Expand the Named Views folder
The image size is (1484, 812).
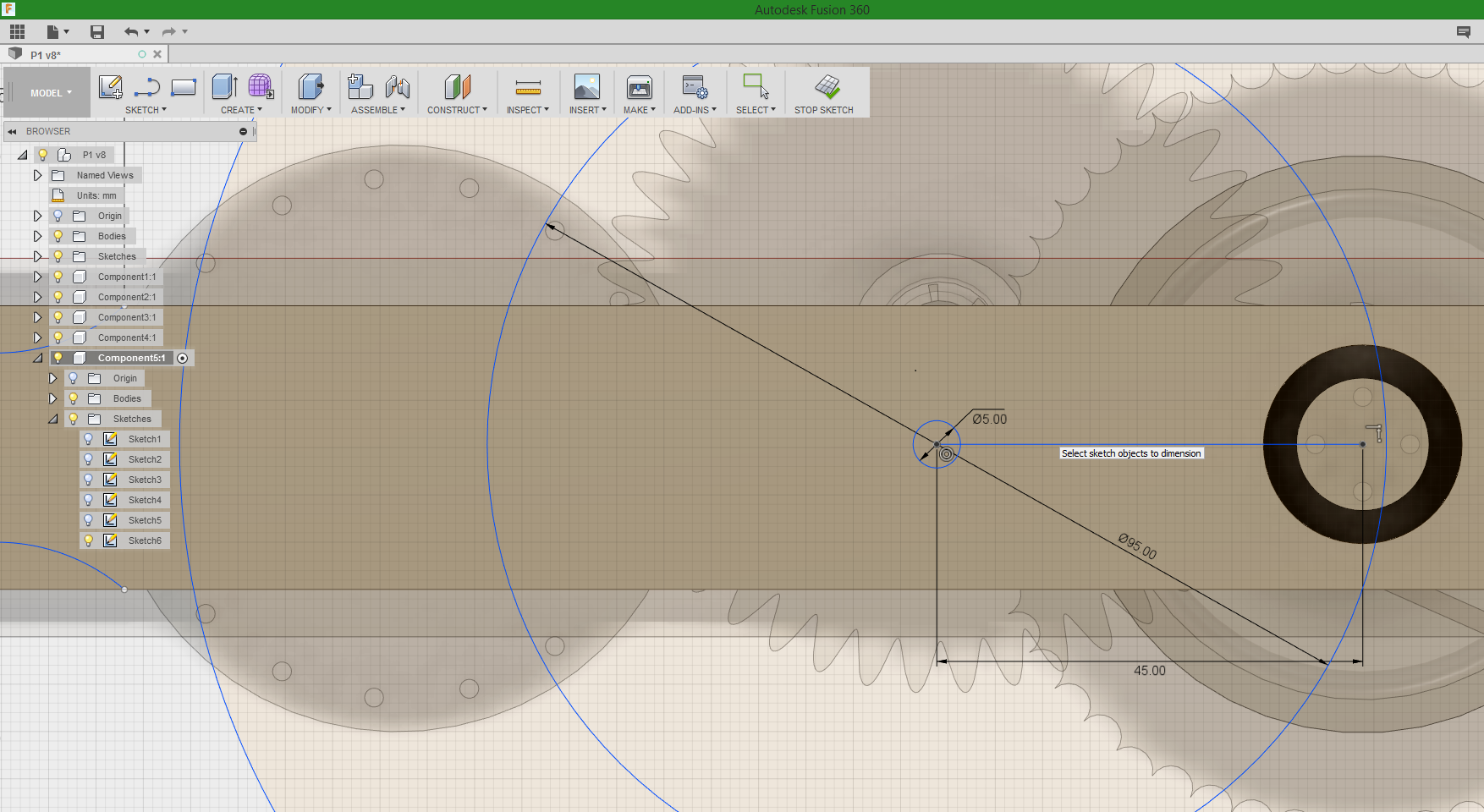click(37, 175)
